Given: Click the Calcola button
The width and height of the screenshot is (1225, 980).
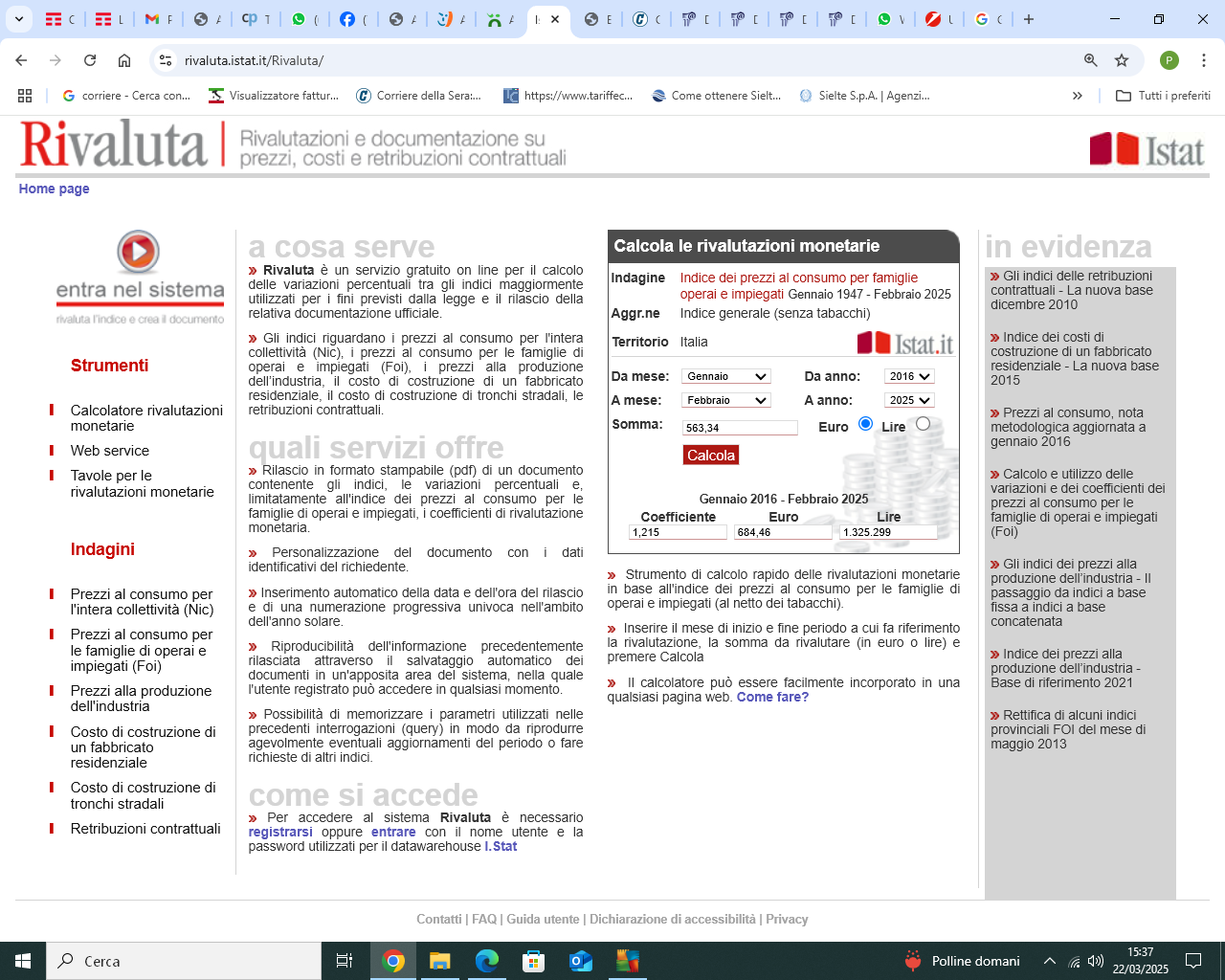Looking at the screenshot, I should [x=711, y=456].
